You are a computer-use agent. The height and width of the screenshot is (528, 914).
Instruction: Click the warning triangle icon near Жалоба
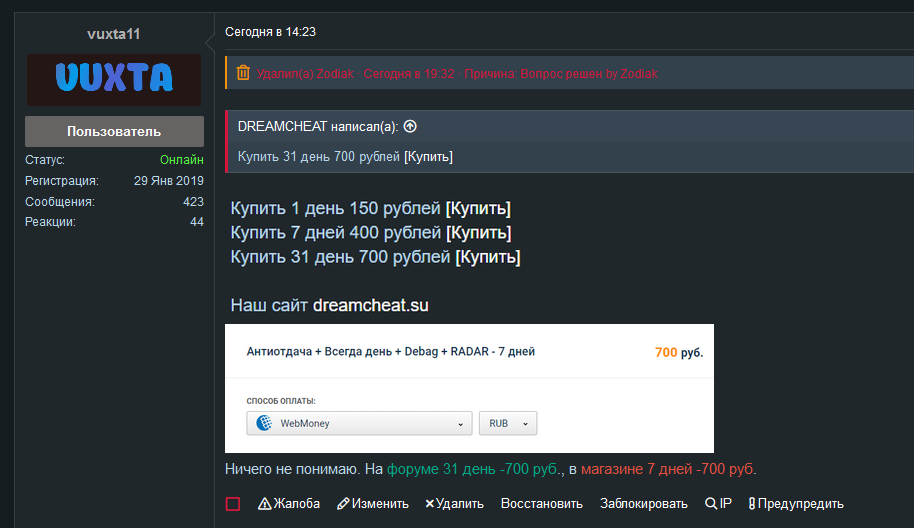pyautogui.click(x=264, y=504)
